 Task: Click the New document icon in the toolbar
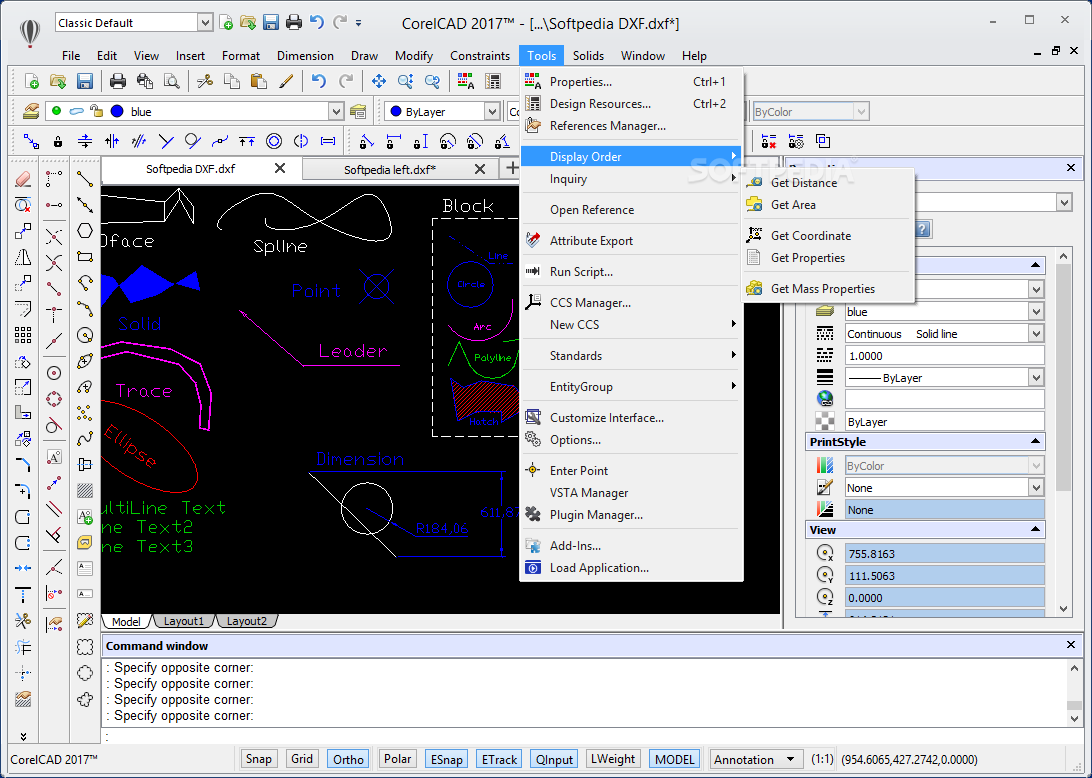31,81
